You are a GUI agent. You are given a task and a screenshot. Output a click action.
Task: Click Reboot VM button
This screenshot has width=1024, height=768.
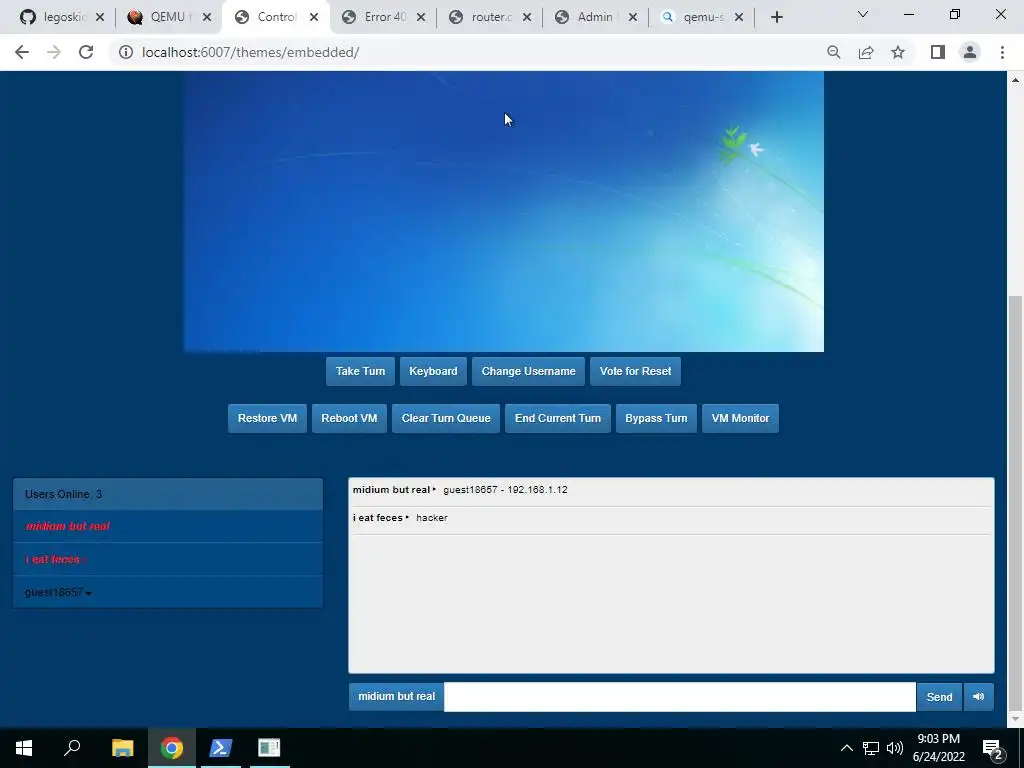tap(349, 419)
